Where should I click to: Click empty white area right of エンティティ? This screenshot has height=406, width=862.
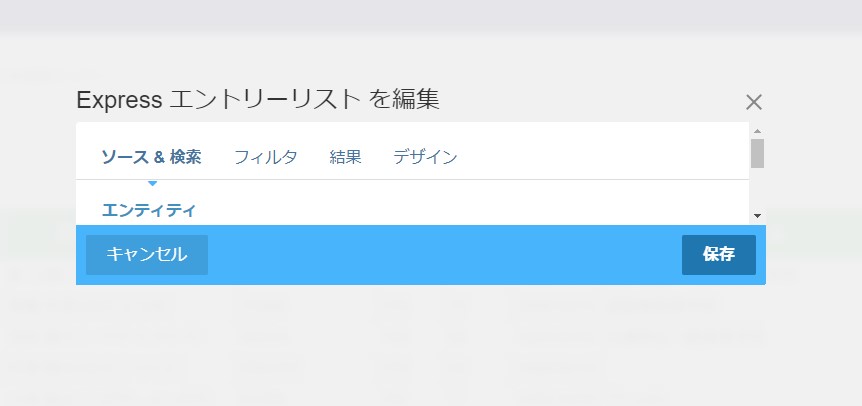tap(467, 209)
